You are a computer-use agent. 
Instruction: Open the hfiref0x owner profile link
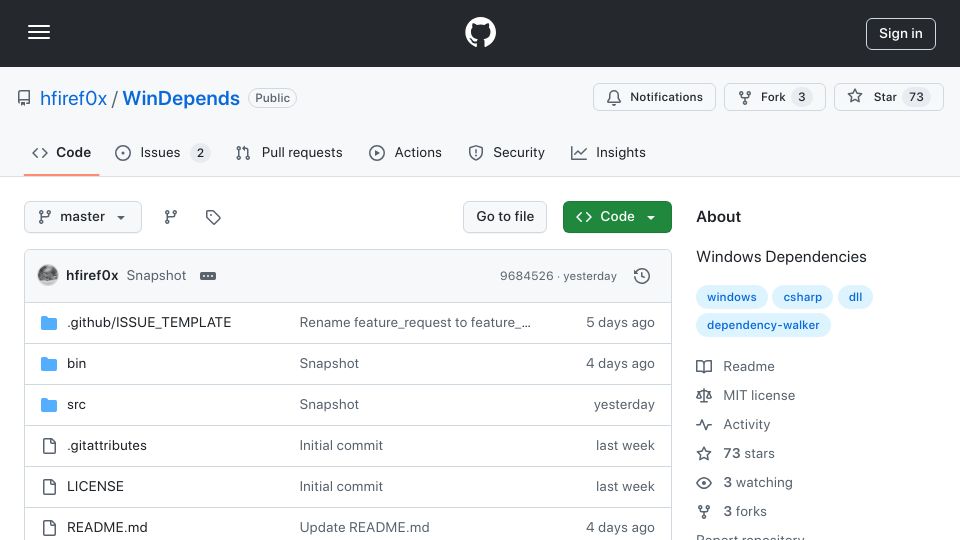(x=73, y=98)
